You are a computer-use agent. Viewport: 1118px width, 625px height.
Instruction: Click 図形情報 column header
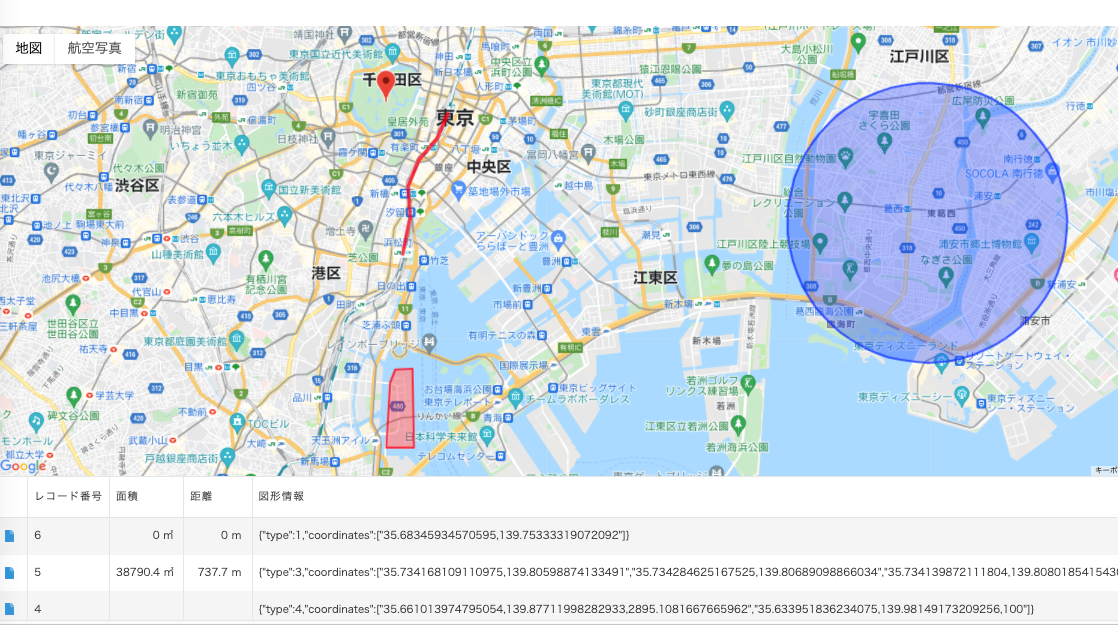pos(281,496)
